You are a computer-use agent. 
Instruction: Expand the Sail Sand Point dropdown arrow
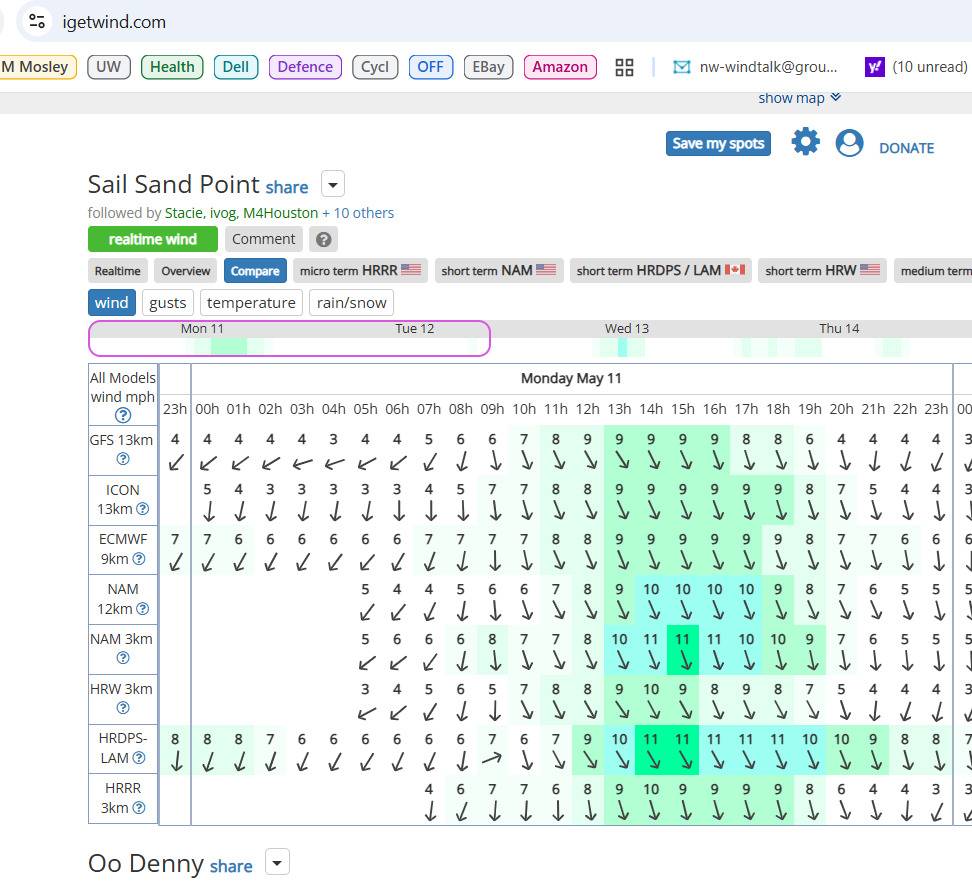pos(333,184)
